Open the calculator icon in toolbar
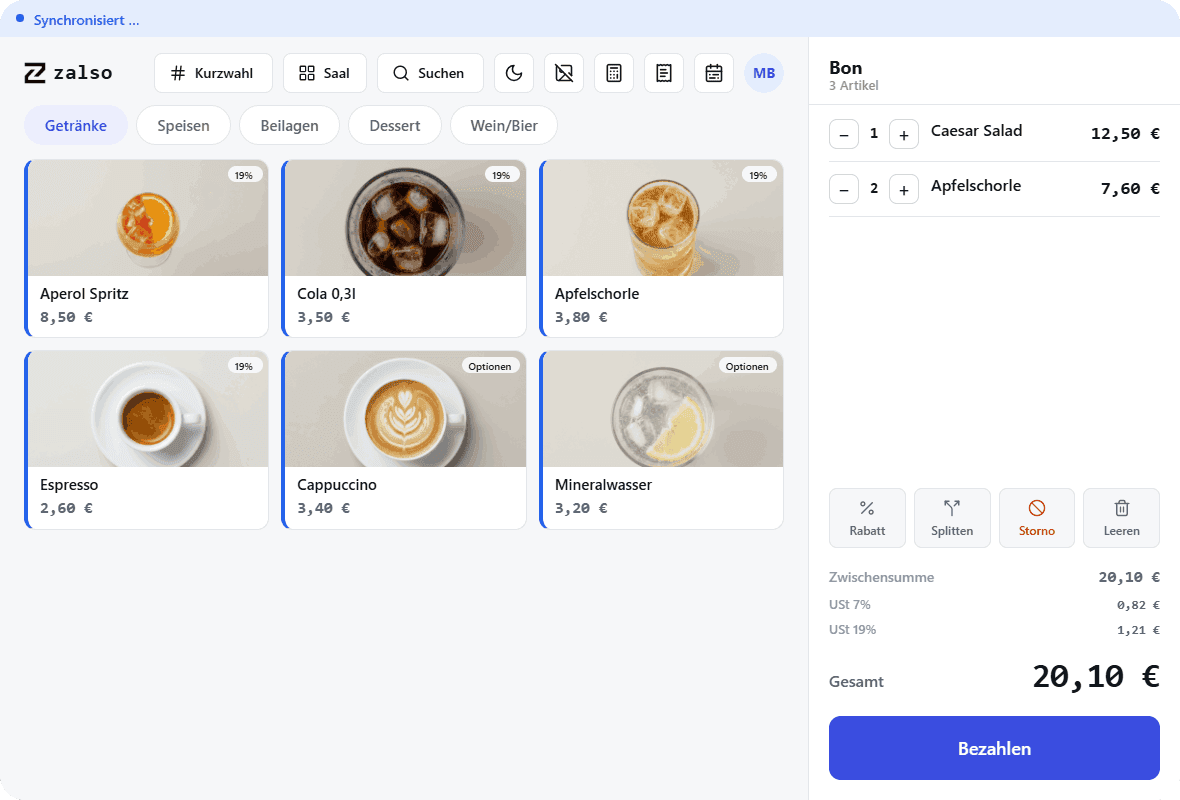The image size is (1180, 800). click(x=614, y=73)
